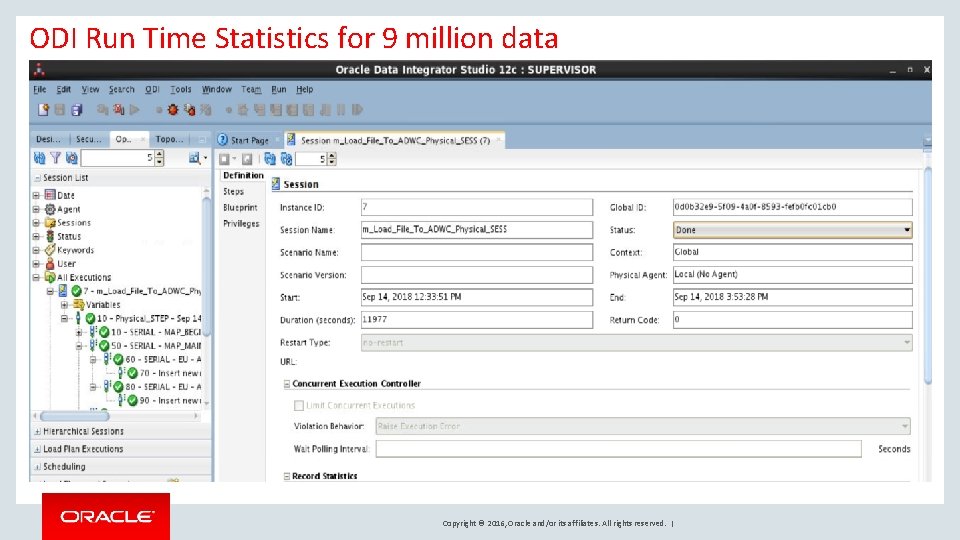The width and height of the screenshot is (960, 540).
Task: Expand the Keywords tree node
Action: click(36, 250)
